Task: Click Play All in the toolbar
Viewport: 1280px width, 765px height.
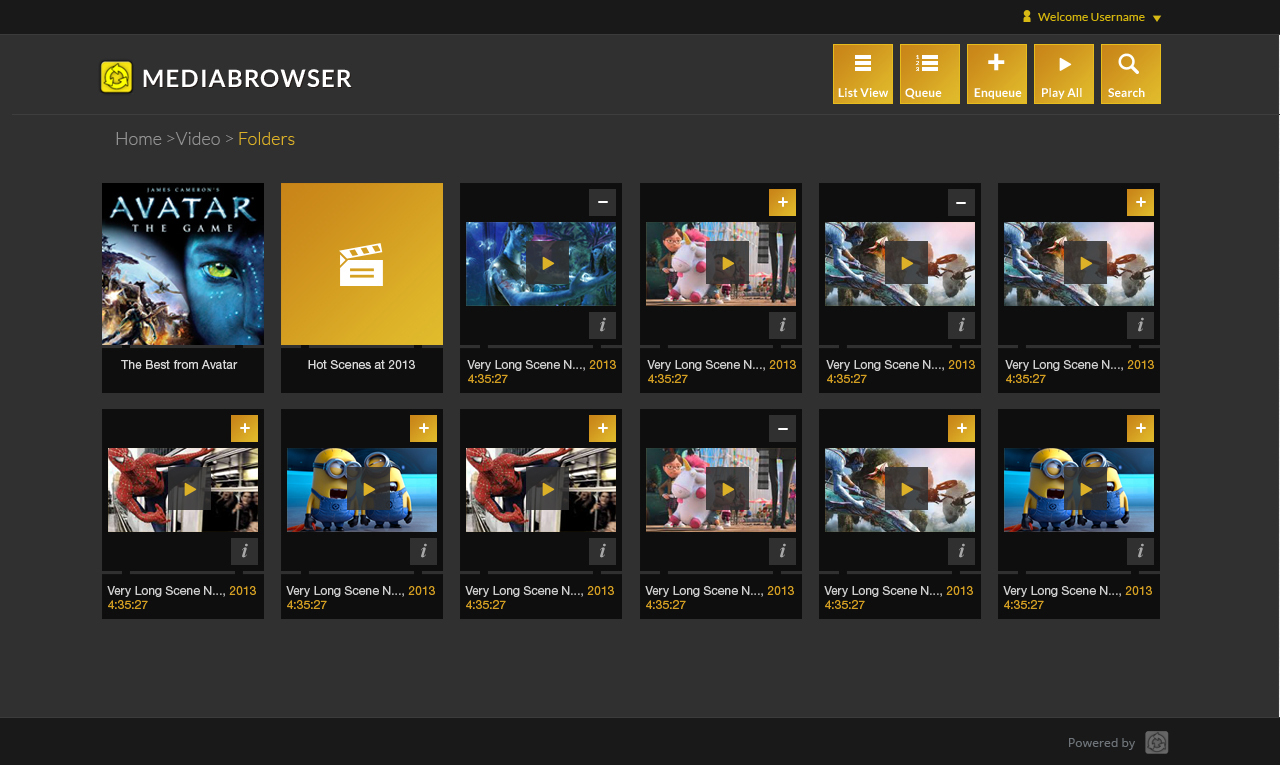Action: 1064,74
